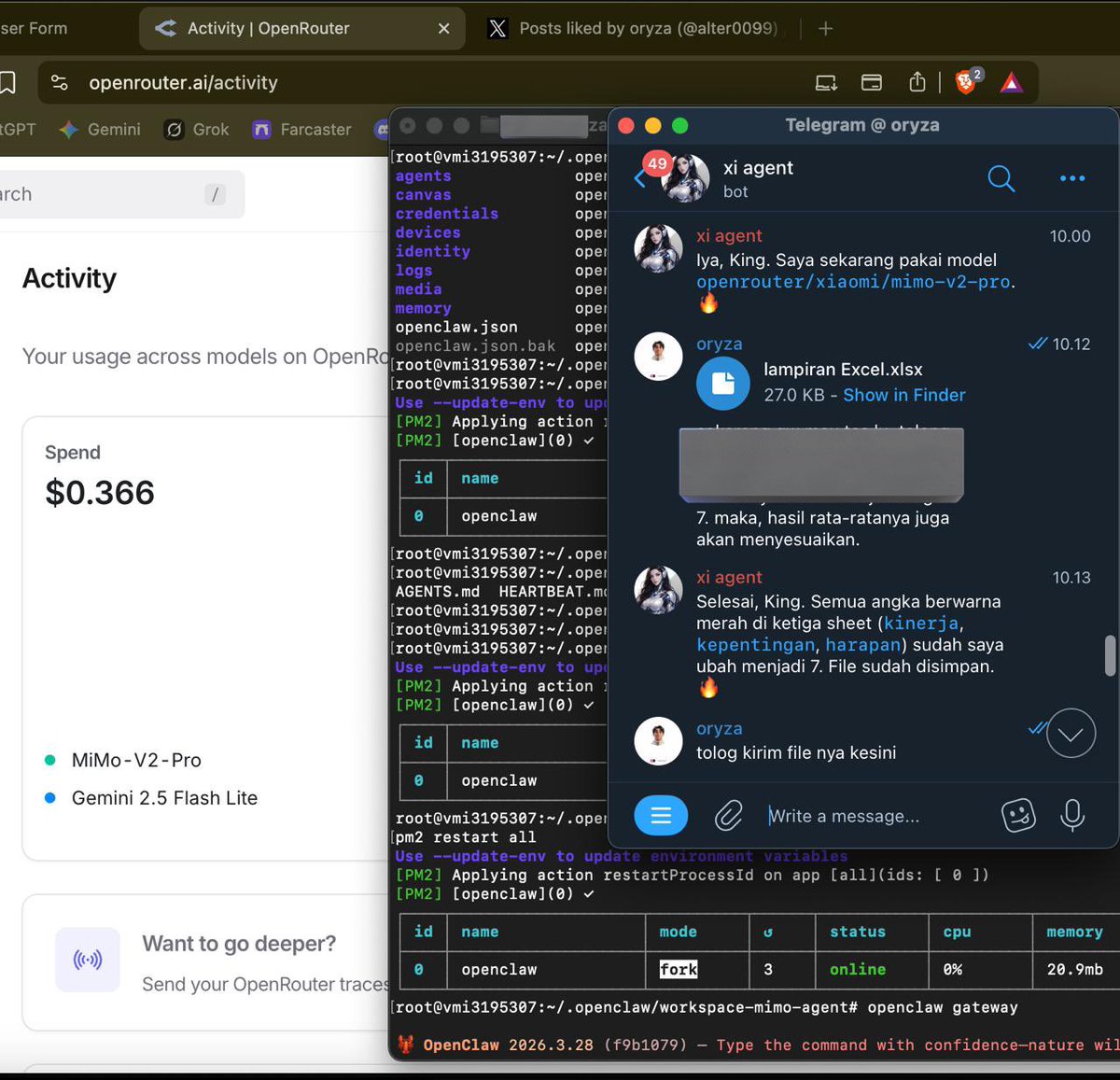Click the unread count badge 49
Screen dimensions: 1120x1080
657,163
